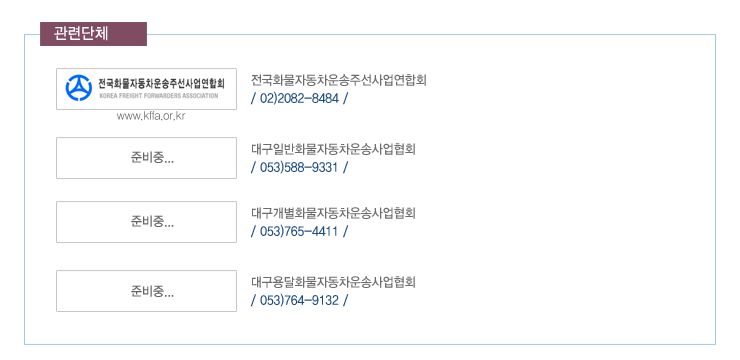The width and height of the screenshot is (740, 360).
Task: Click the 대구용달화물자동차운송사업협회 title
Action: [333, 283]
